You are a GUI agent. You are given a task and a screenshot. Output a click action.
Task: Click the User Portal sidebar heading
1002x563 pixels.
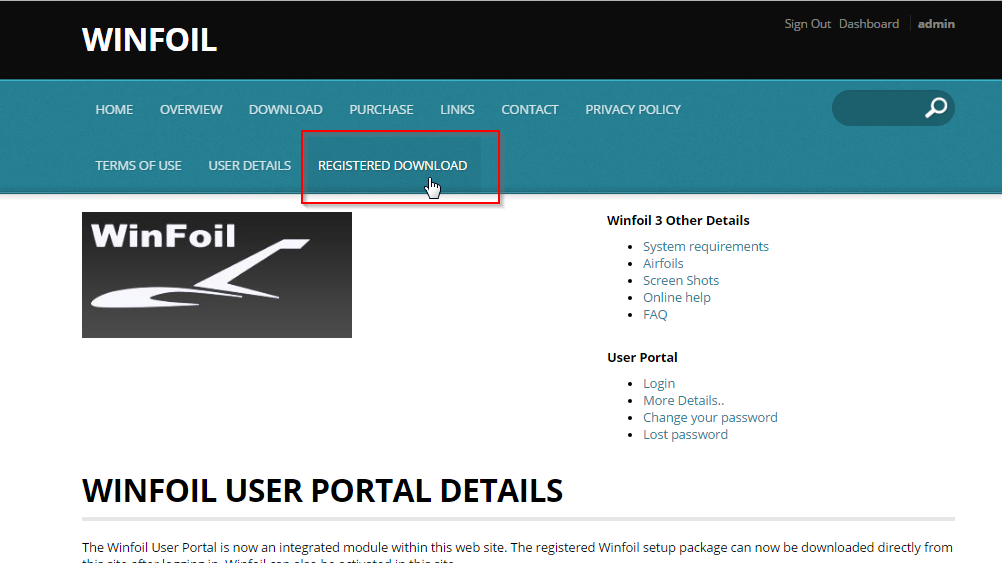click(x=642, y=357)
